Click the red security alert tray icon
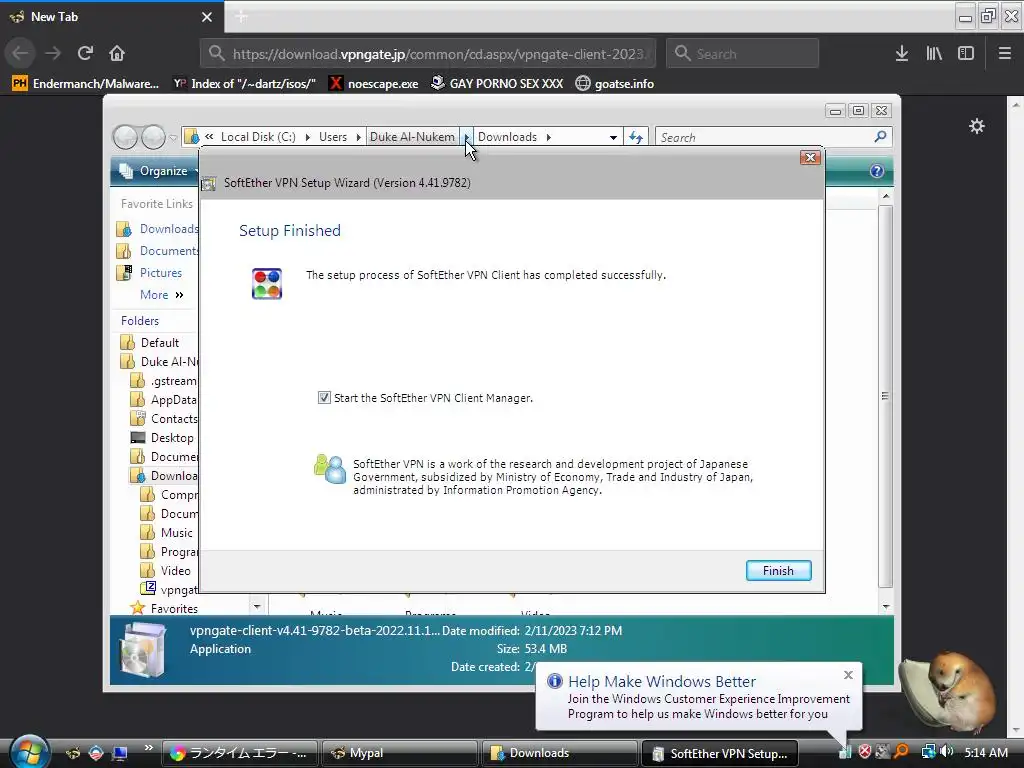The image size is (1024, 768). tap(865, 752)
